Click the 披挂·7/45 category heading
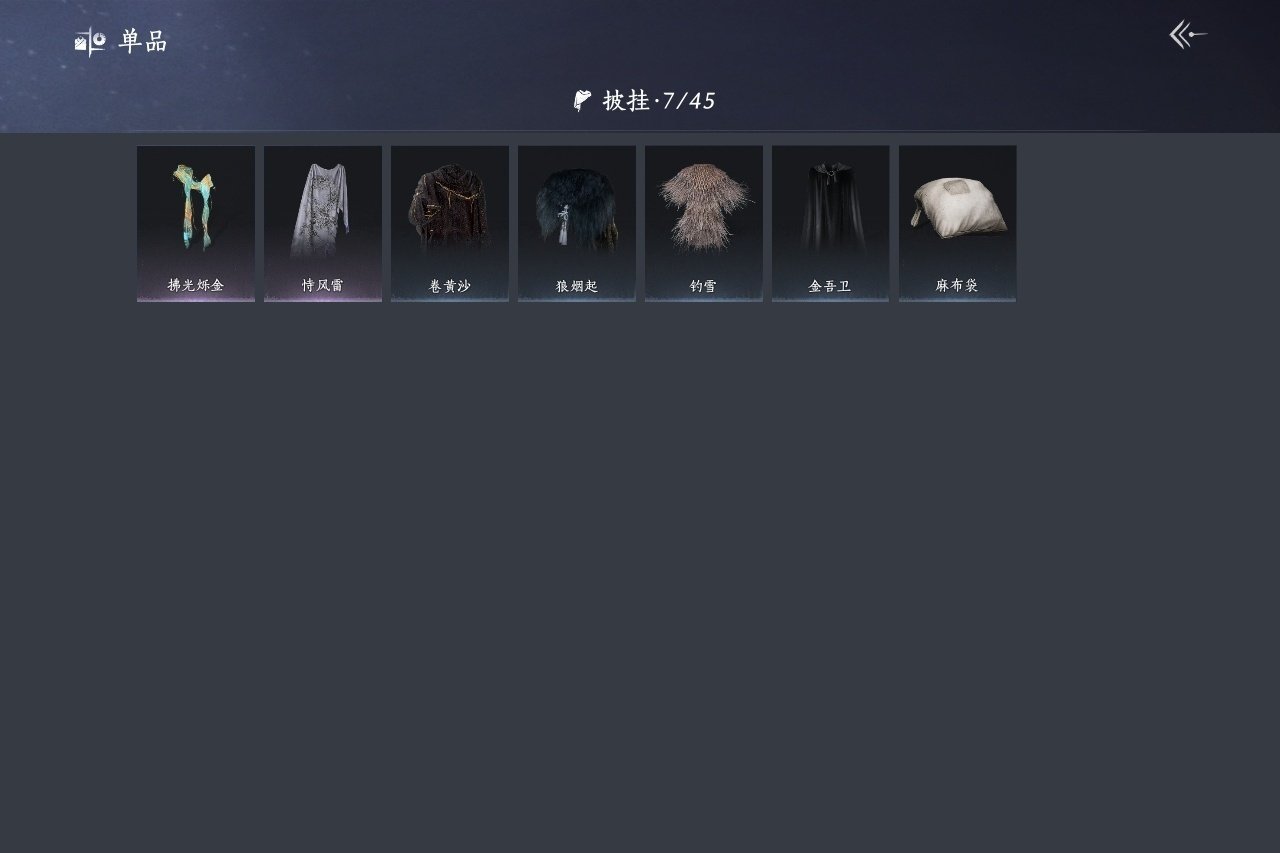 click(x=645, y=100)
